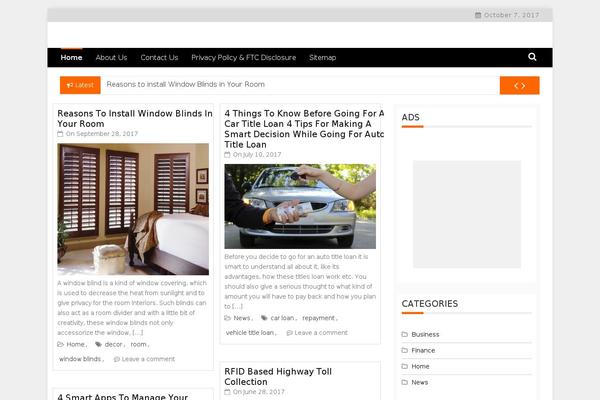Open the decor tag
Image resolution: width=600 pixels, height=400 pixels.
pos(114,344)
